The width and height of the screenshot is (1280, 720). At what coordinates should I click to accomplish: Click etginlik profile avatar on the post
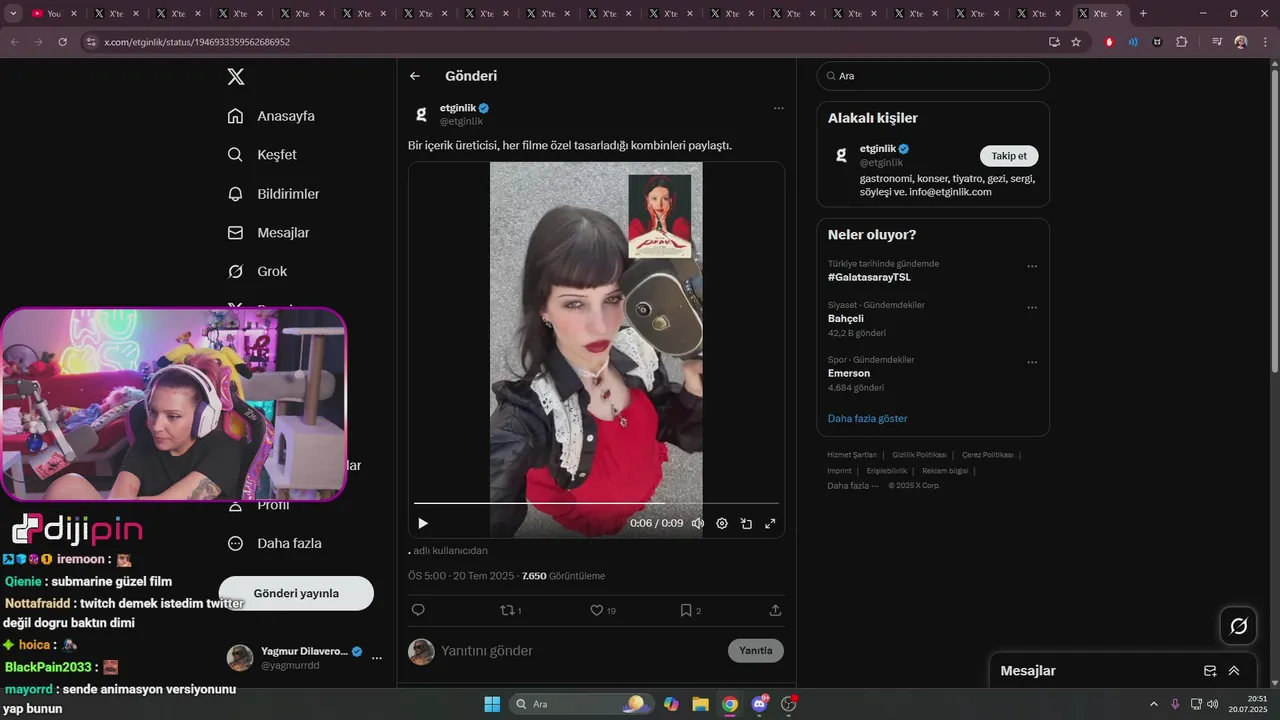coord(421,114)
